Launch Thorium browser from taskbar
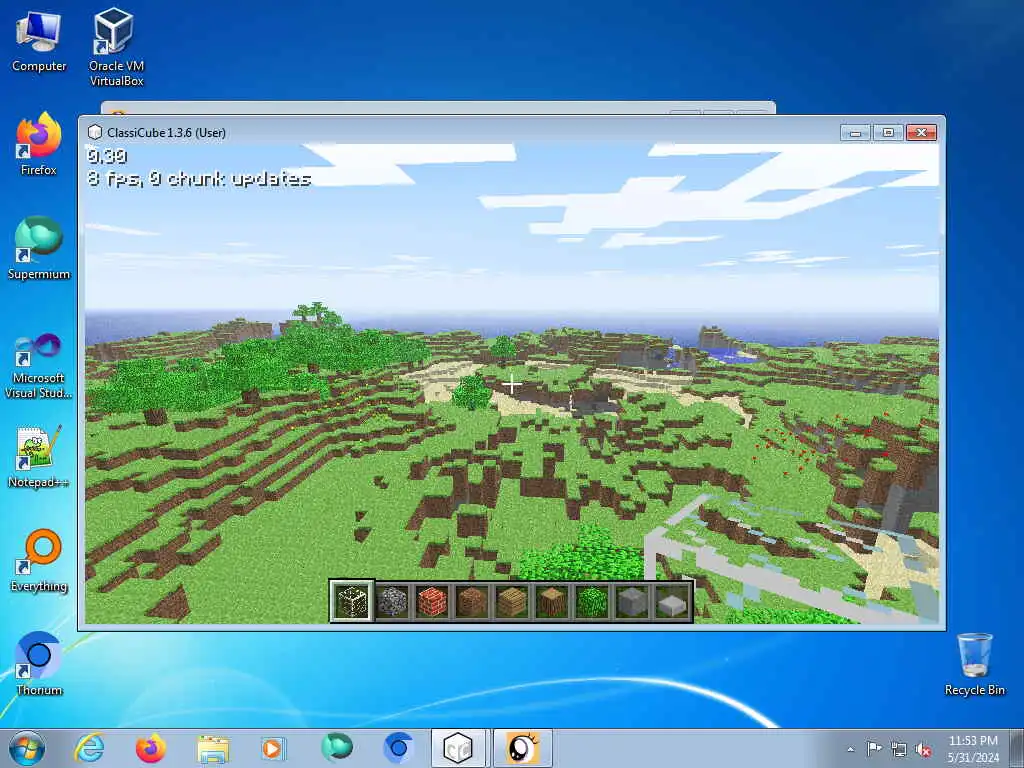This screenshot has height=768, width=1024. click(397, 748)
